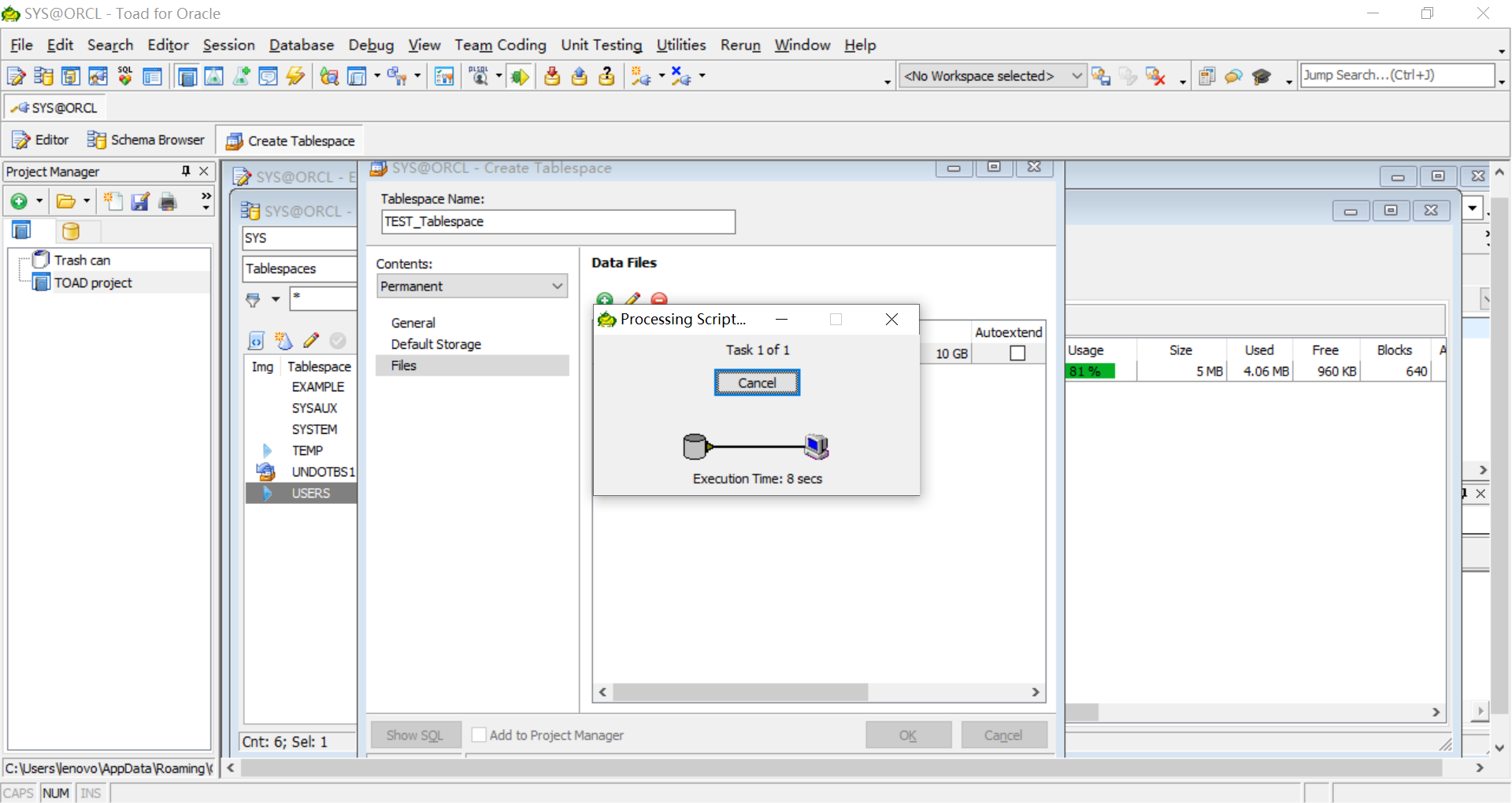The height and width of the screenshot is (803, 1512).
Task: Click the save project icon in Project Manager
Action: pyautogui.click(x=140, y=202)
